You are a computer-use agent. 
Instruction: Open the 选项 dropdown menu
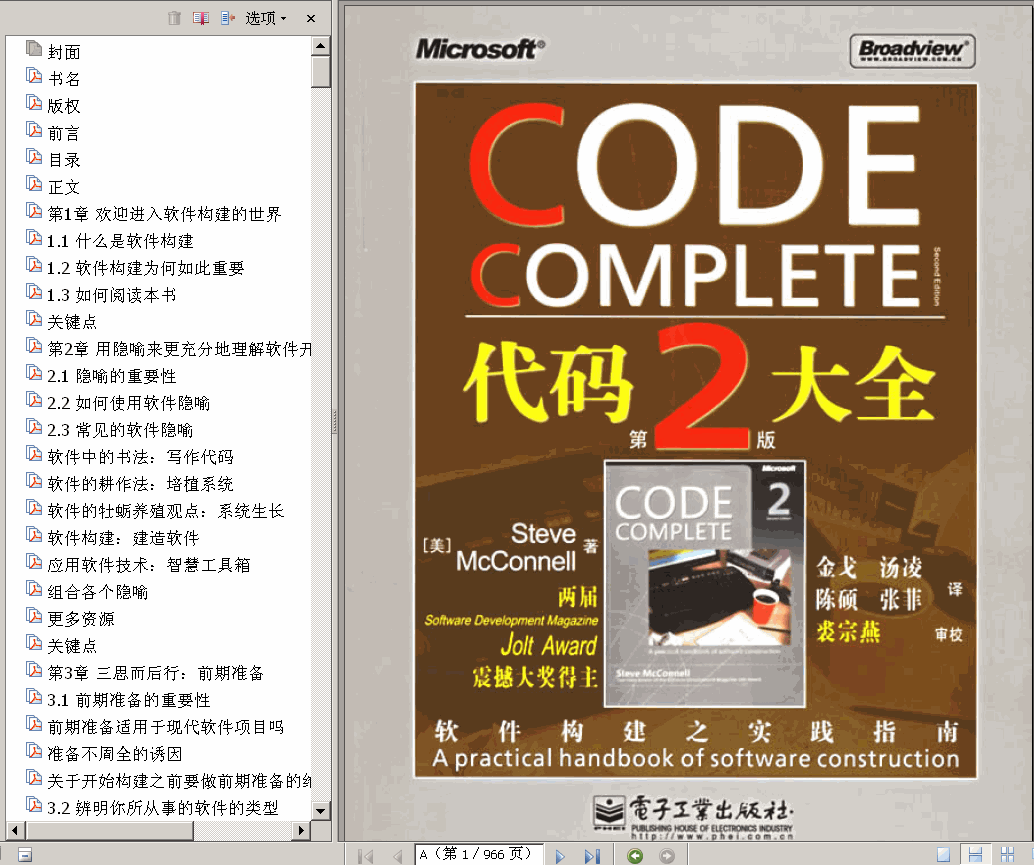[x=266, y=18]
